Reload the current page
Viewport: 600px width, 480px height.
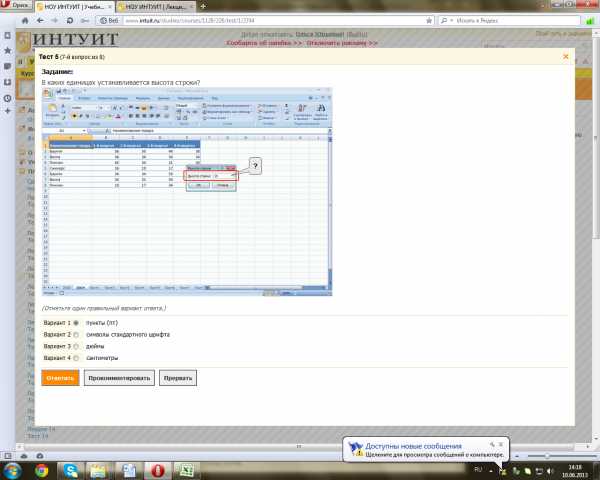[x=70, y=21]
